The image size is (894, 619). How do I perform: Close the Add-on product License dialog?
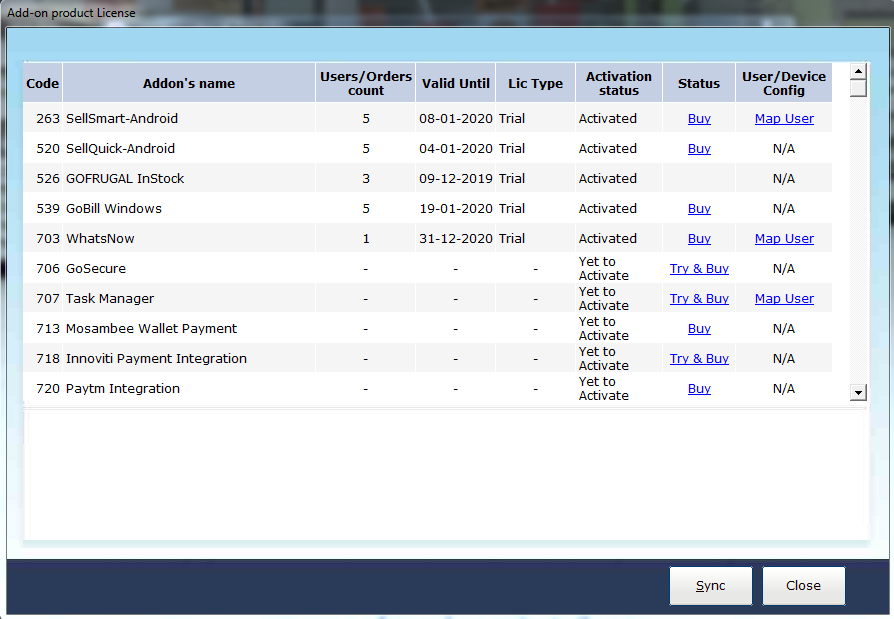803,585
